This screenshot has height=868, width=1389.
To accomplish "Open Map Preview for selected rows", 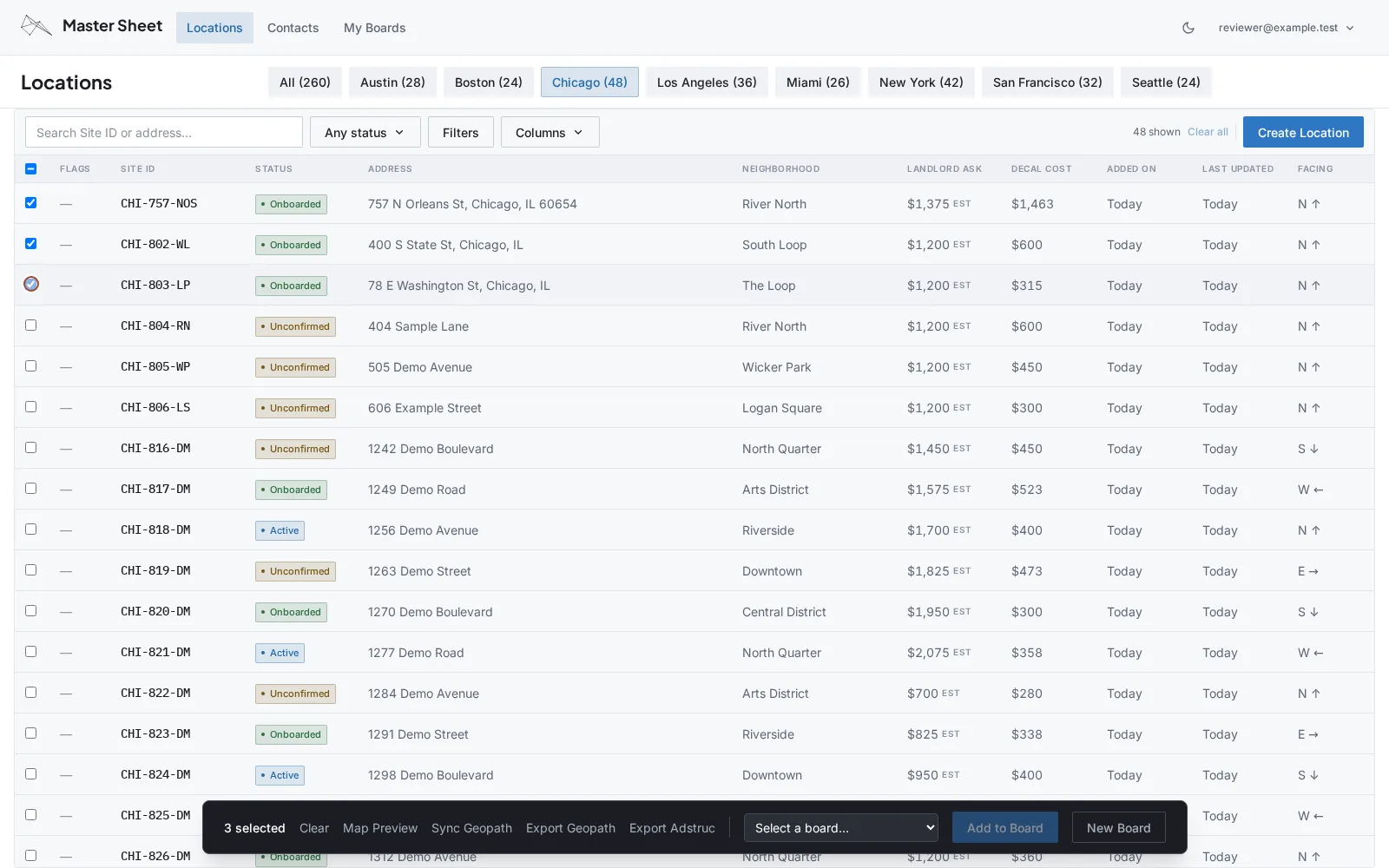I will pyautogui.click(x=380, y=828).
